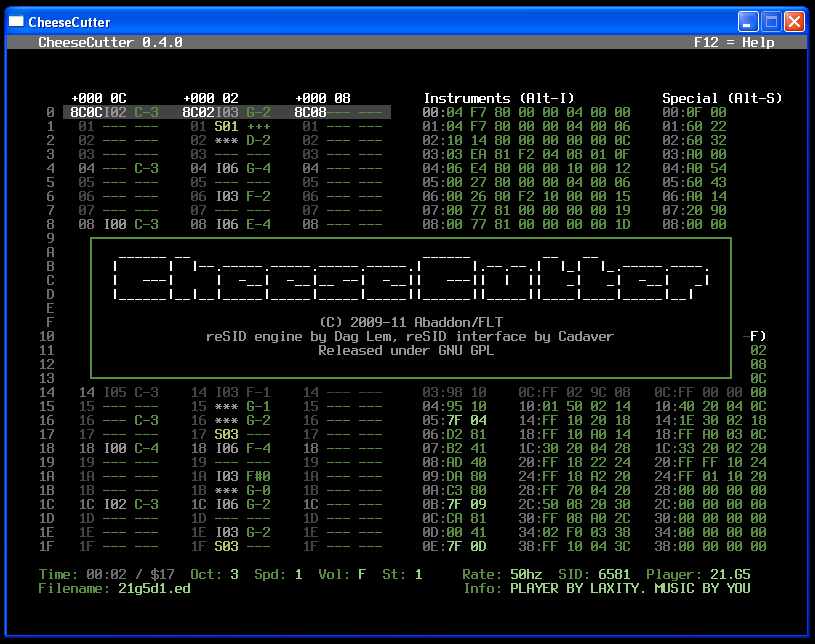Click the CheeseCutter window title bar icon
The image size is (815, 644).
tap(17, 21)
